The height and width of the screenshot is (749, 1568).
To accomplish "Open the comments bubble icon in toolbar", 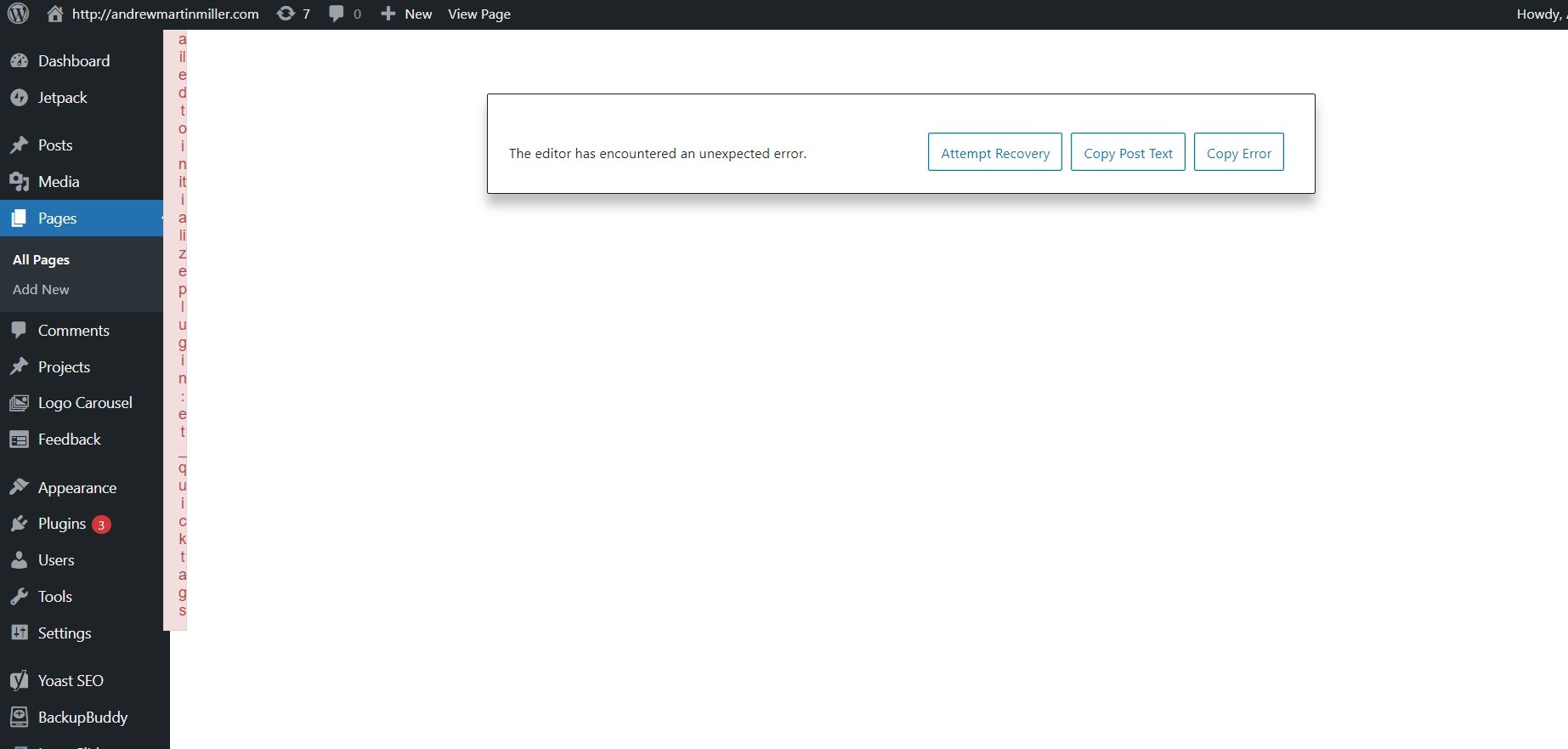I will tap(337, 14).
